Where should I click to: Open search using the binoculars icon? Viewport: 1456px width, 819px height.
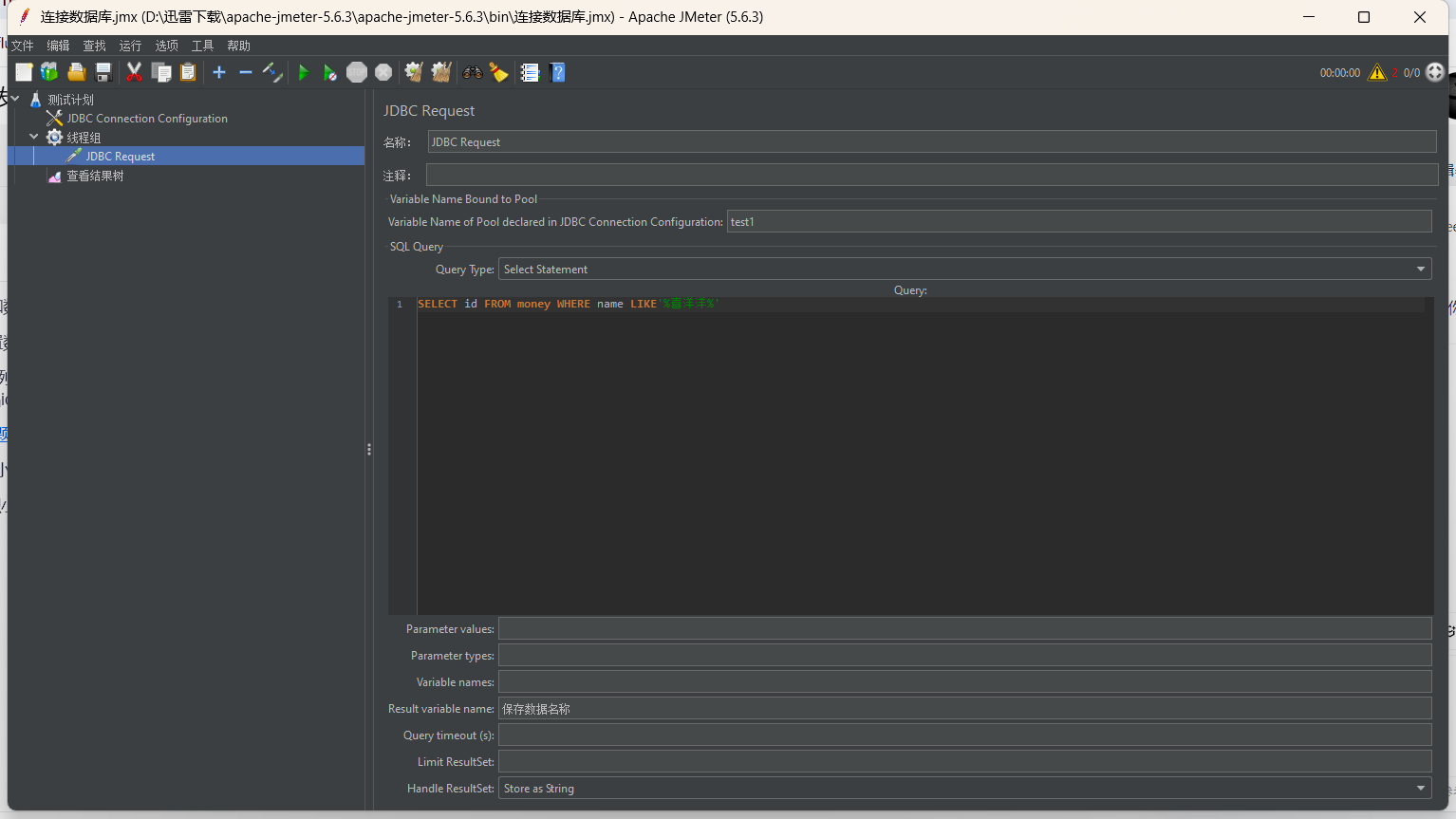[x=472, y=72]
